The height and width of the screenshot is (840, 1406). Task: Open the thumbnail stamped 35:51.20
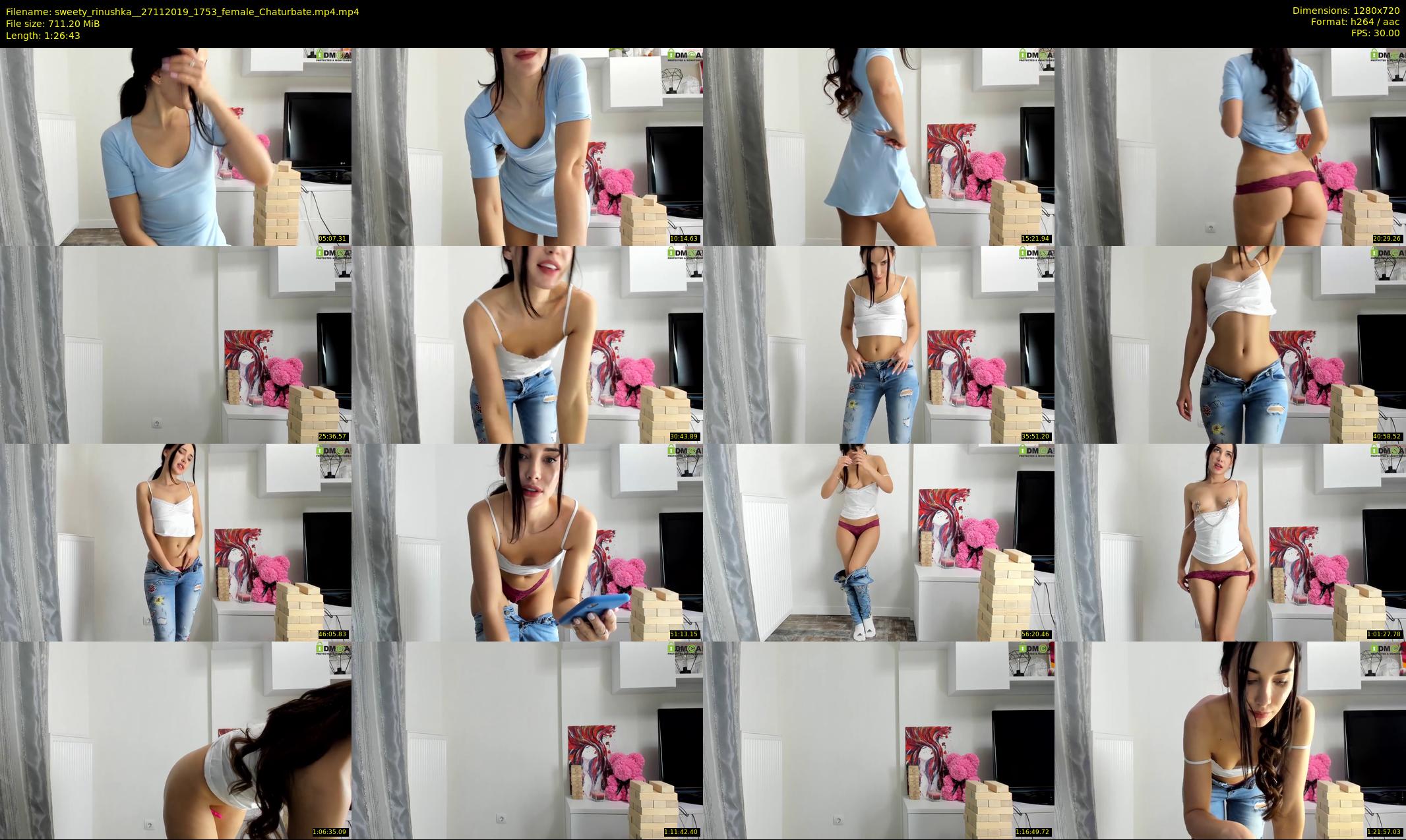tap(878, 344)
